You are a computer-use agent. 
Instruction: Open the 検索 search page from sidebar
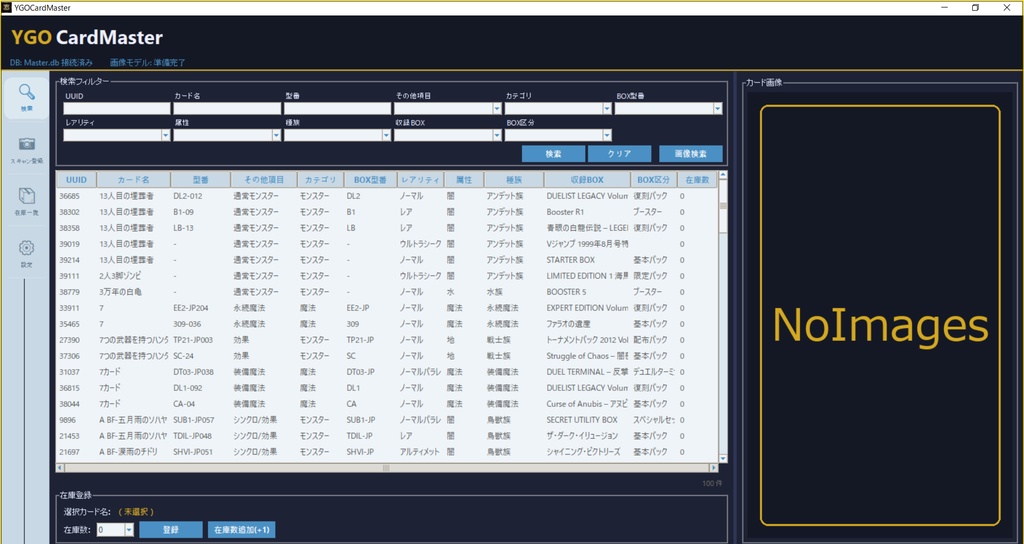coord(26,99)
